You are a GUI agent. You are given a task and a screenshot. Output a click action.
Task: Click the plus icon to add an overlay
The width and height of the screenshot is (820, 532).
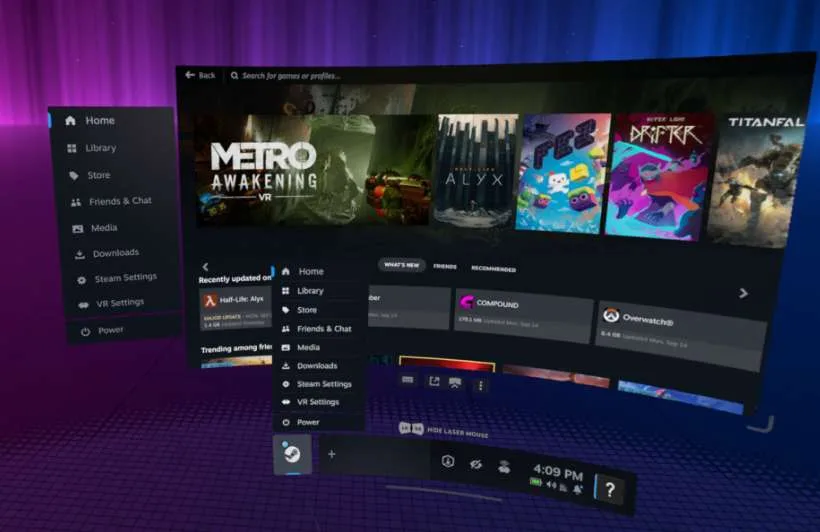coord(332,454)
